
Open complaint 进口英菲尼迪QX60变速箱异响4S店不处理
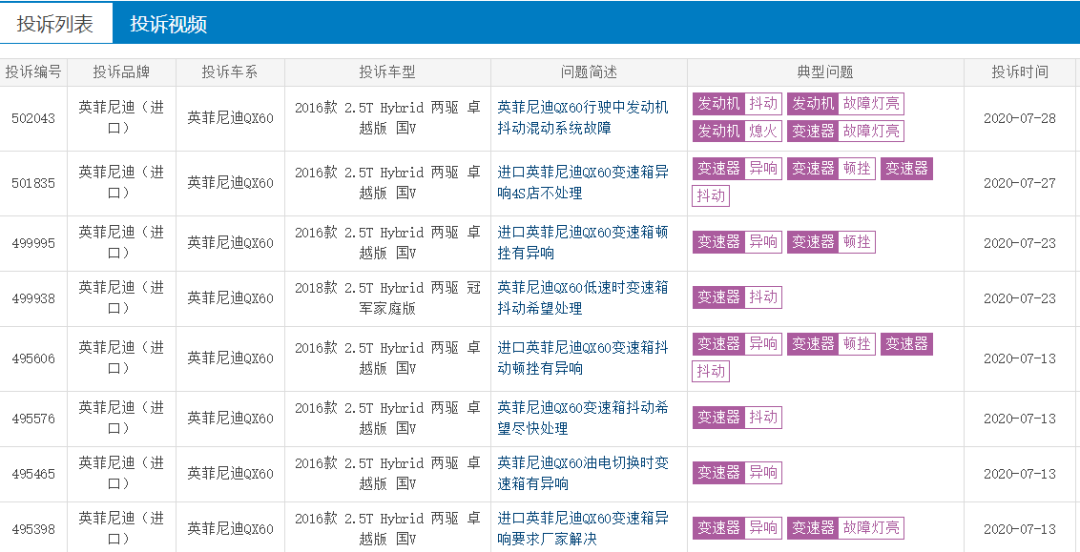pos(583,183)
